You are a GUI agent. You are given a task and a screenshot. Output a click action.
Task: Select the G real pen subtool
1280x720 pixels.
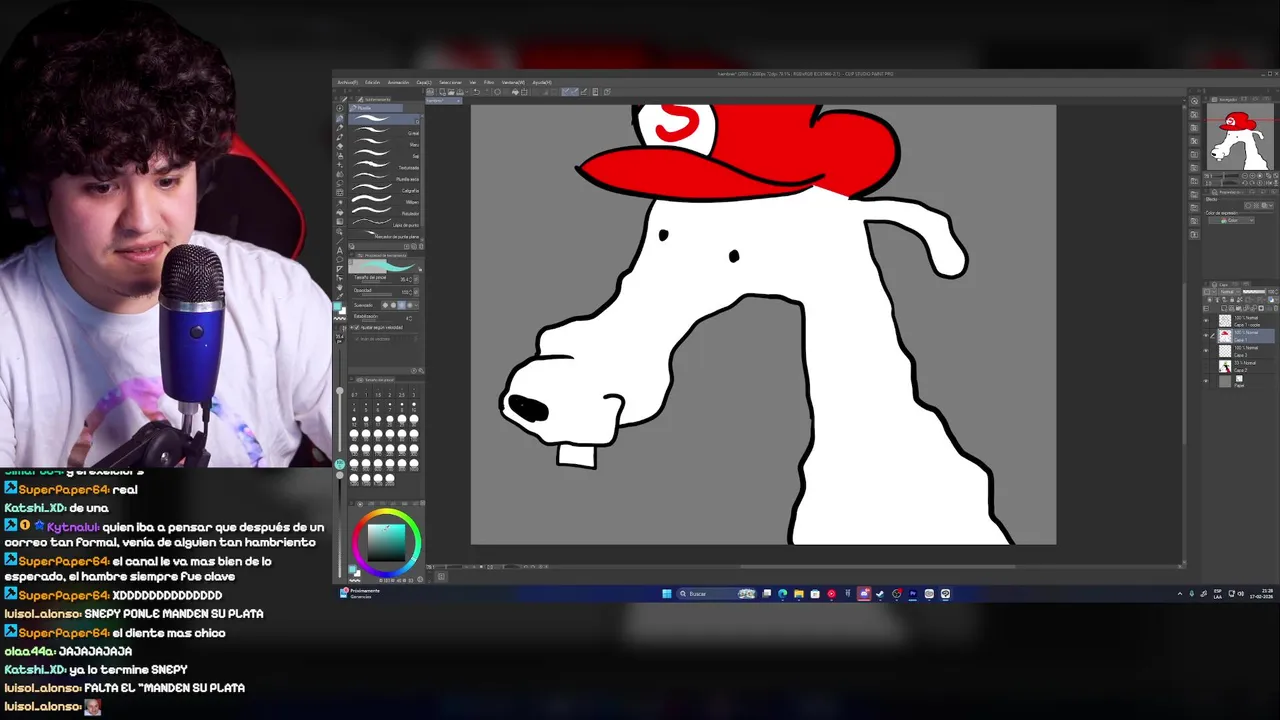click(x=384, y=133)
